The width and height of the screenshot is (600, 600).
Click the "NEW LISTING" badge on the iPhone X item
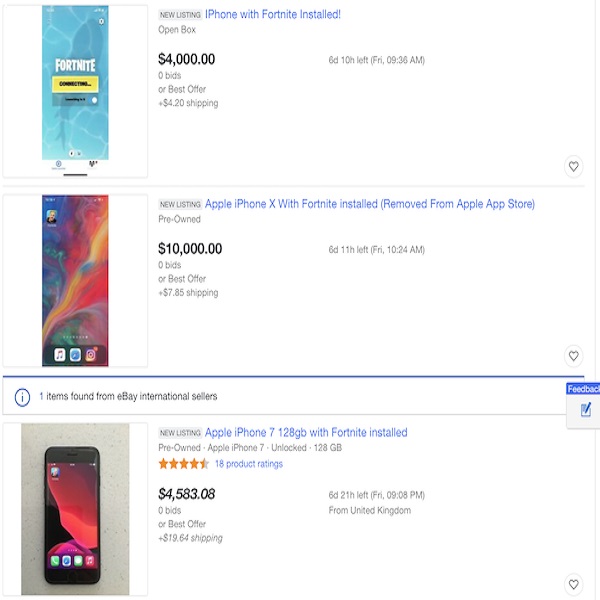pyautogui.click(x=180, y=205)
